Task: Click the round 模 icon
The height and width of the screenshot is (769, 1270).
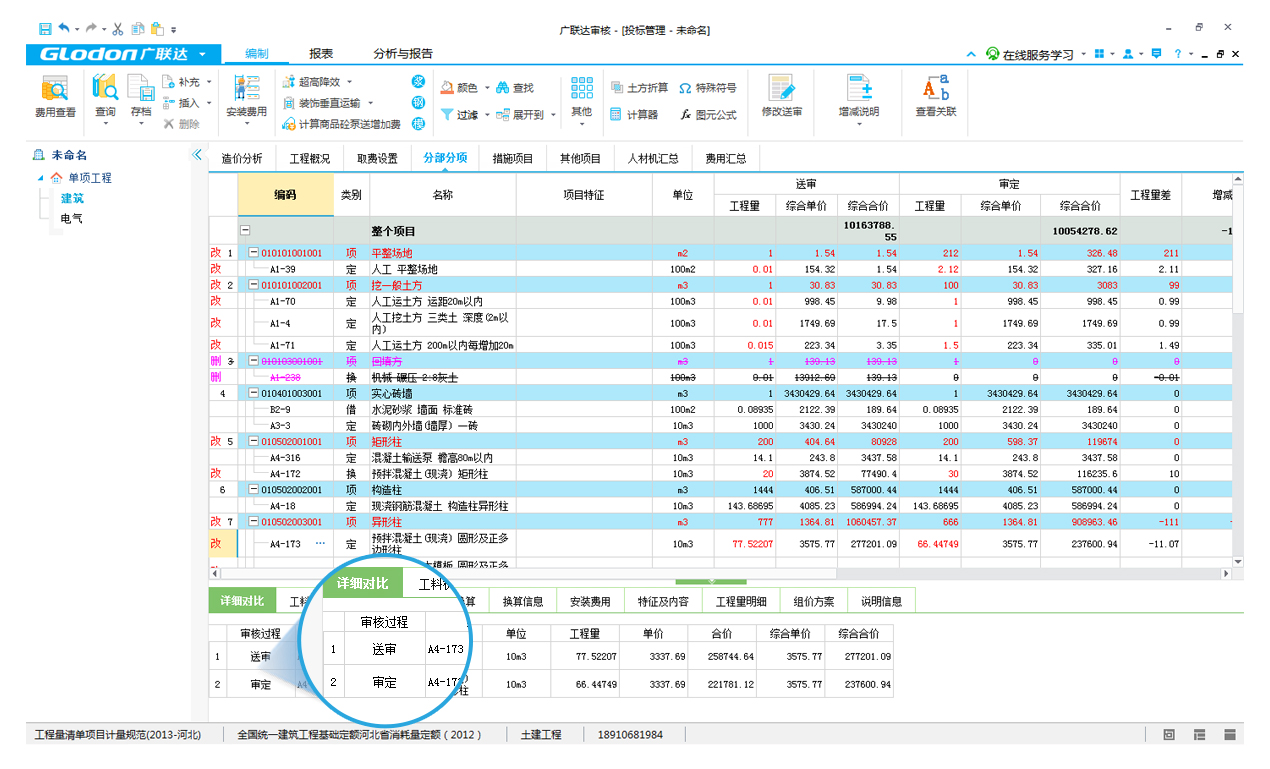Action: 419,124
